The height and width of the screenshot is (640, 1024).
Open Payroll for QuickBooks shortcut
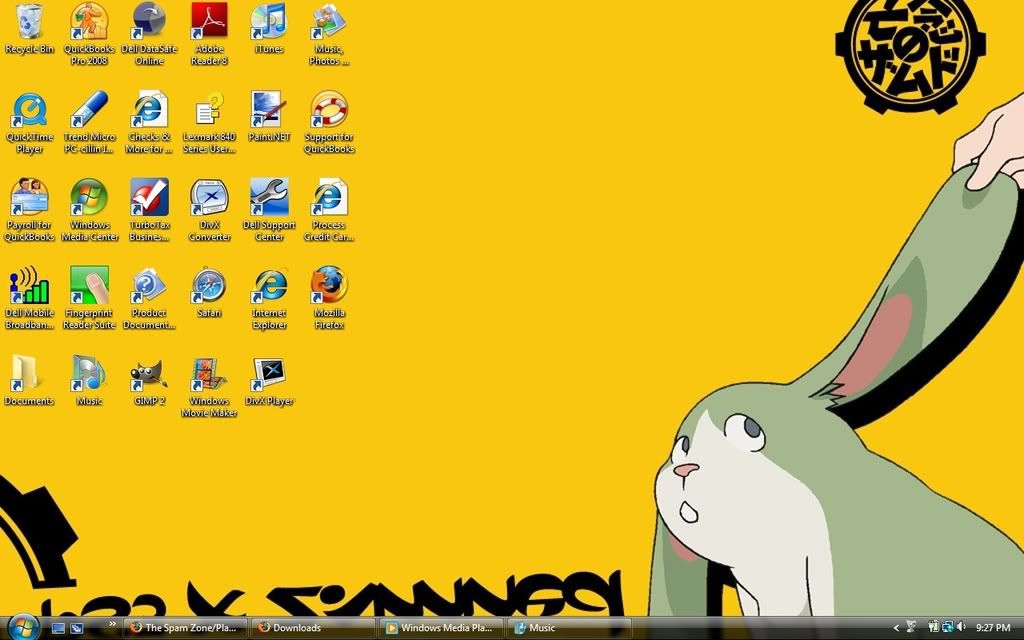pyautogui.click(x=29, y=210)
